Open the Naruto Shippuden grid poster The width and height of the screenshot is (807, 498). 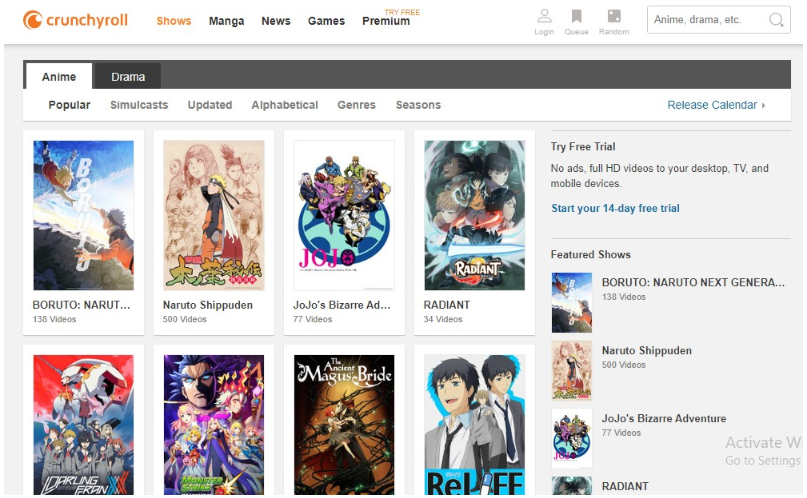(x=214, y=215)
